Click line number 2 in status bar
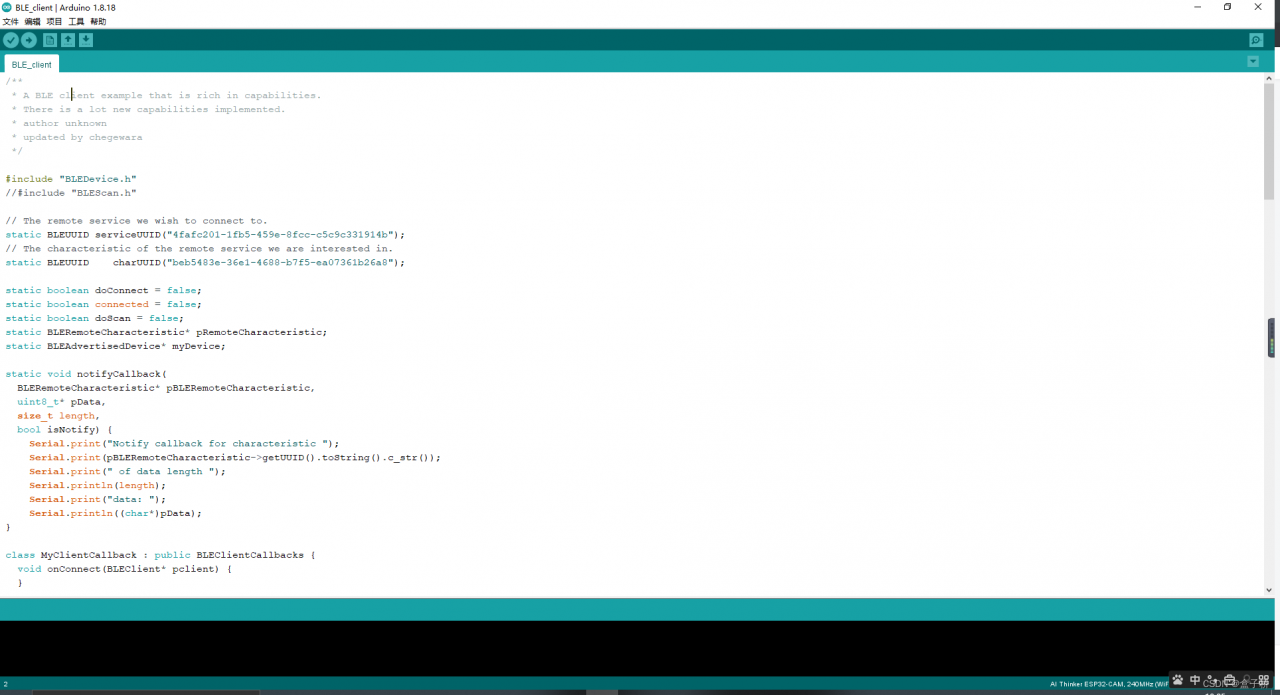The image size is (1280, 695). (x=5, y=684)
